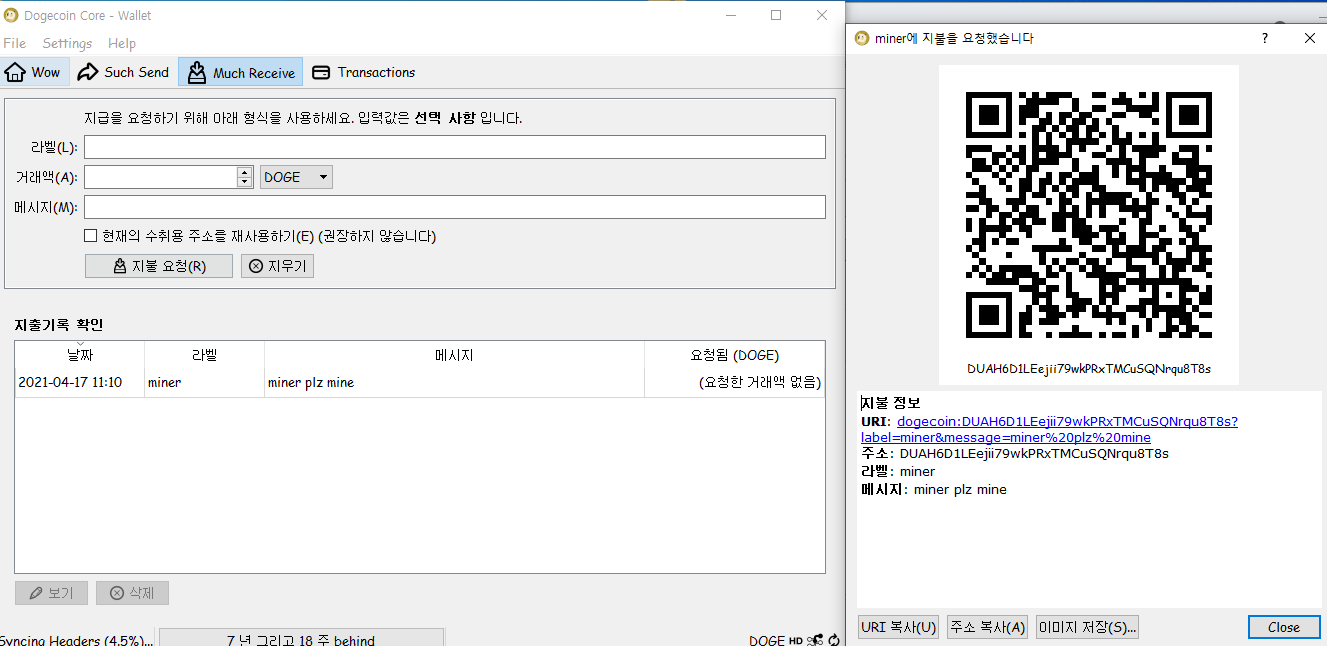Sort by the 메시지 column header
The width and height of the screenshot is (1327, 646).
pos(454,355)
